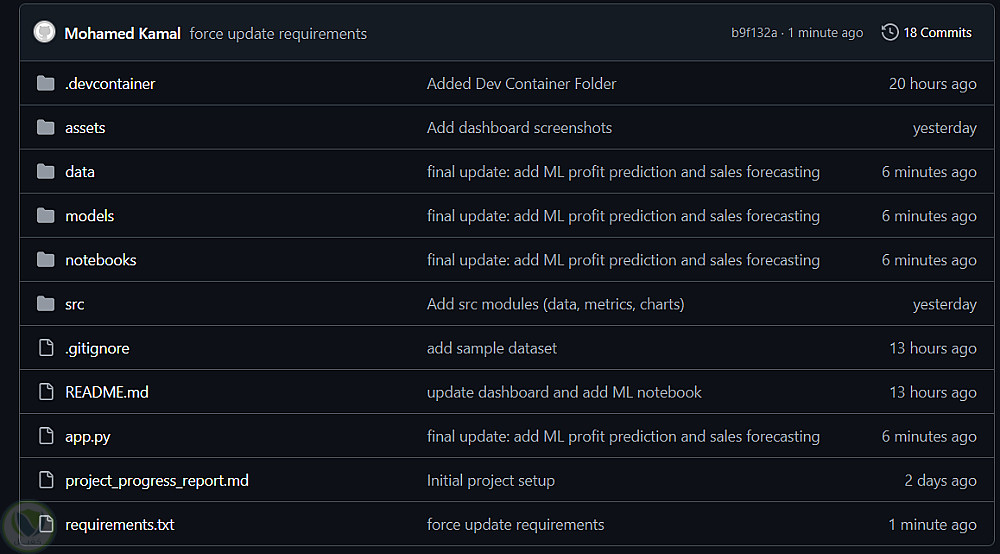
Task: Click the assets folder icon
Action: 45,128
